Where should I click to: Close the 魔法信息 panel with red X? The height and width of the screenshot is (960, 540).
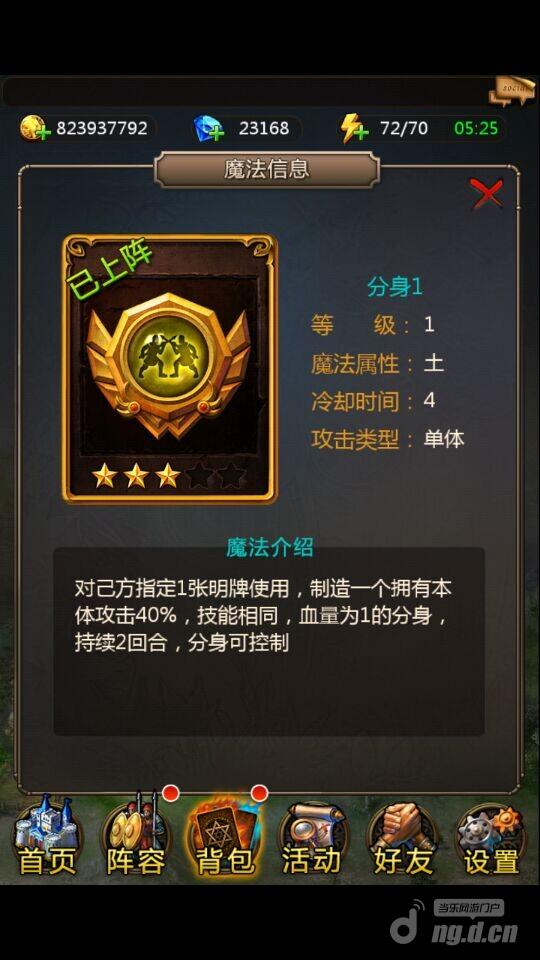(486, 194)
